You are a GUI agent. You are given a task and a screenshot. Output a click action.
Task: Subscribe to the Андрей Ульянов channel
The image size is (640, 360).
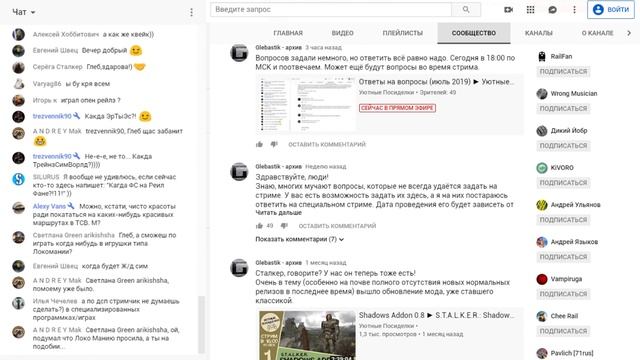click(563, 220)
